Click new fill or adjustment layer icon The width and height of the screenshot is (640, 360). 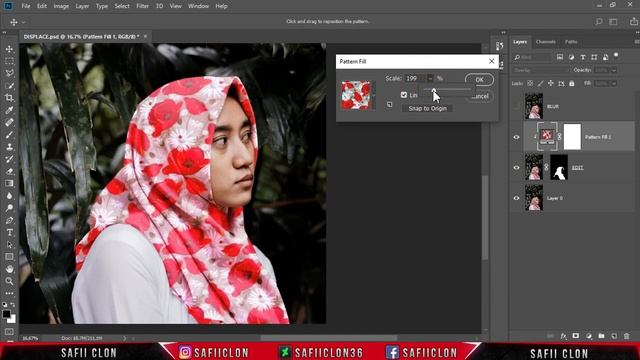click(x=589, y=336)
